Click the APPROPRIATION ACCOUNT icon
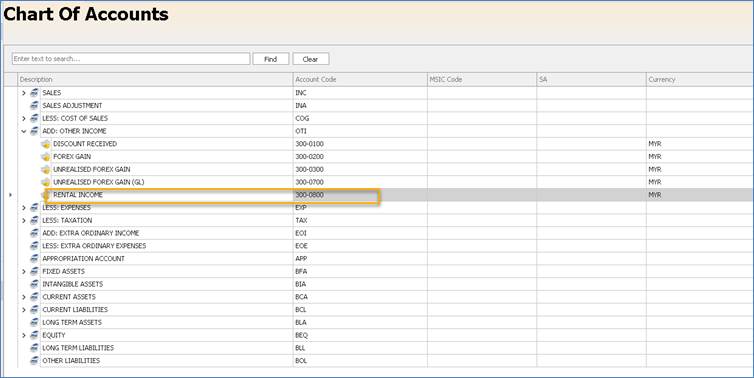The image size is (754, 378). point(34,259)
